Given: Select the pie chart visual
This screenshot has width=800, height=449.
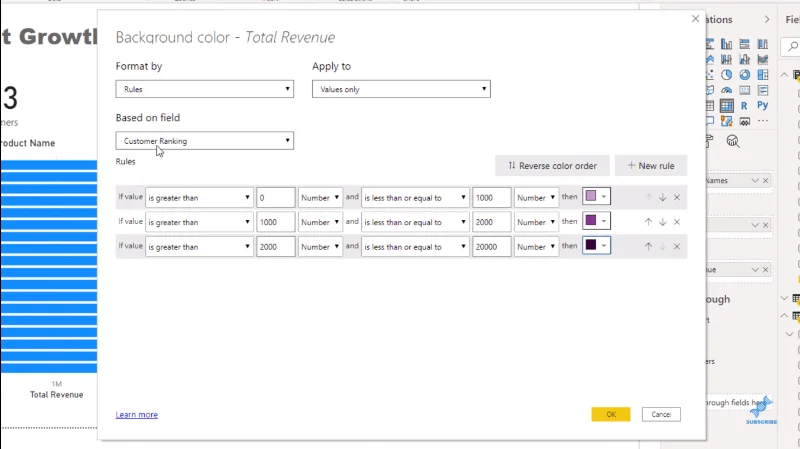Looking at the screenshot, I should pos(727,74).
